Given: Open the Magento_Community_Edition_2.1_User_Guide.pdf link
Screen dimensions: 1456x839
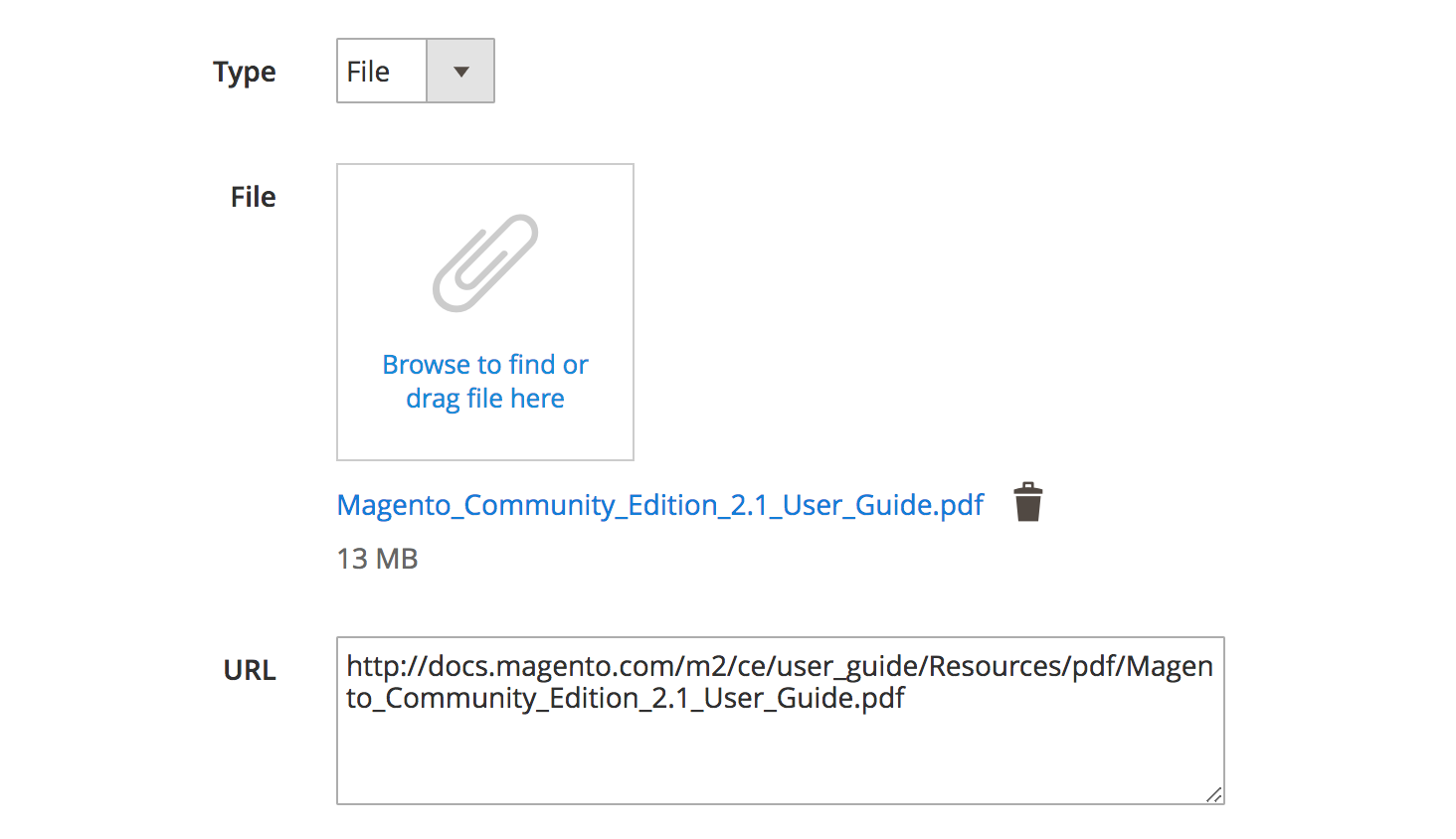Looking at the screenshot, I should pos(659,505).
